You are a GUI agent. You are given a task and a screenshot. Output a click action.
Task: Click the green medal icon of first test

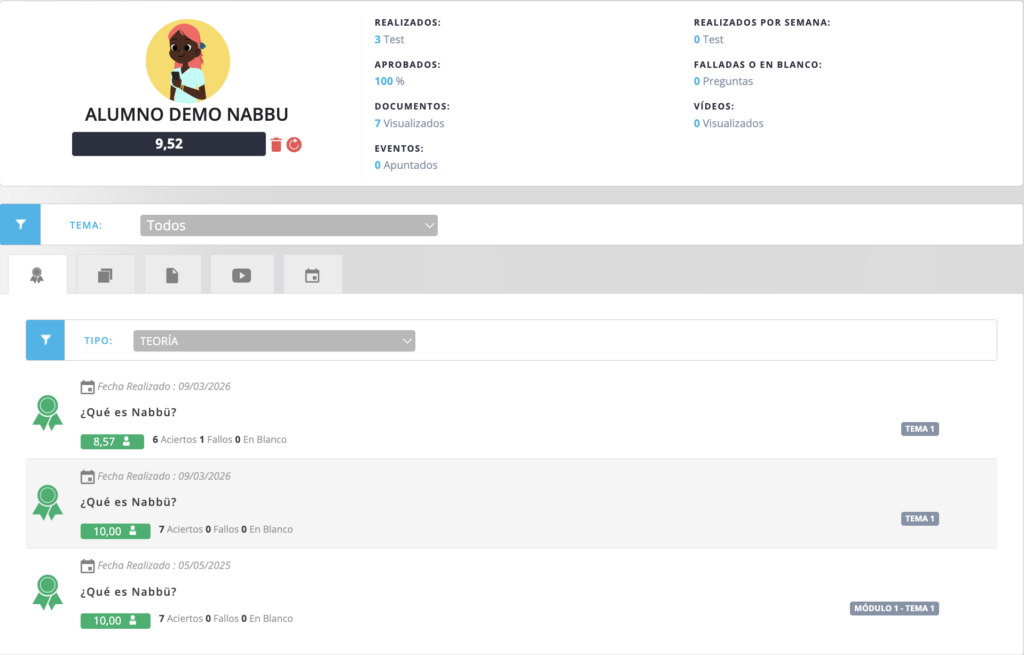pos(47,412)
